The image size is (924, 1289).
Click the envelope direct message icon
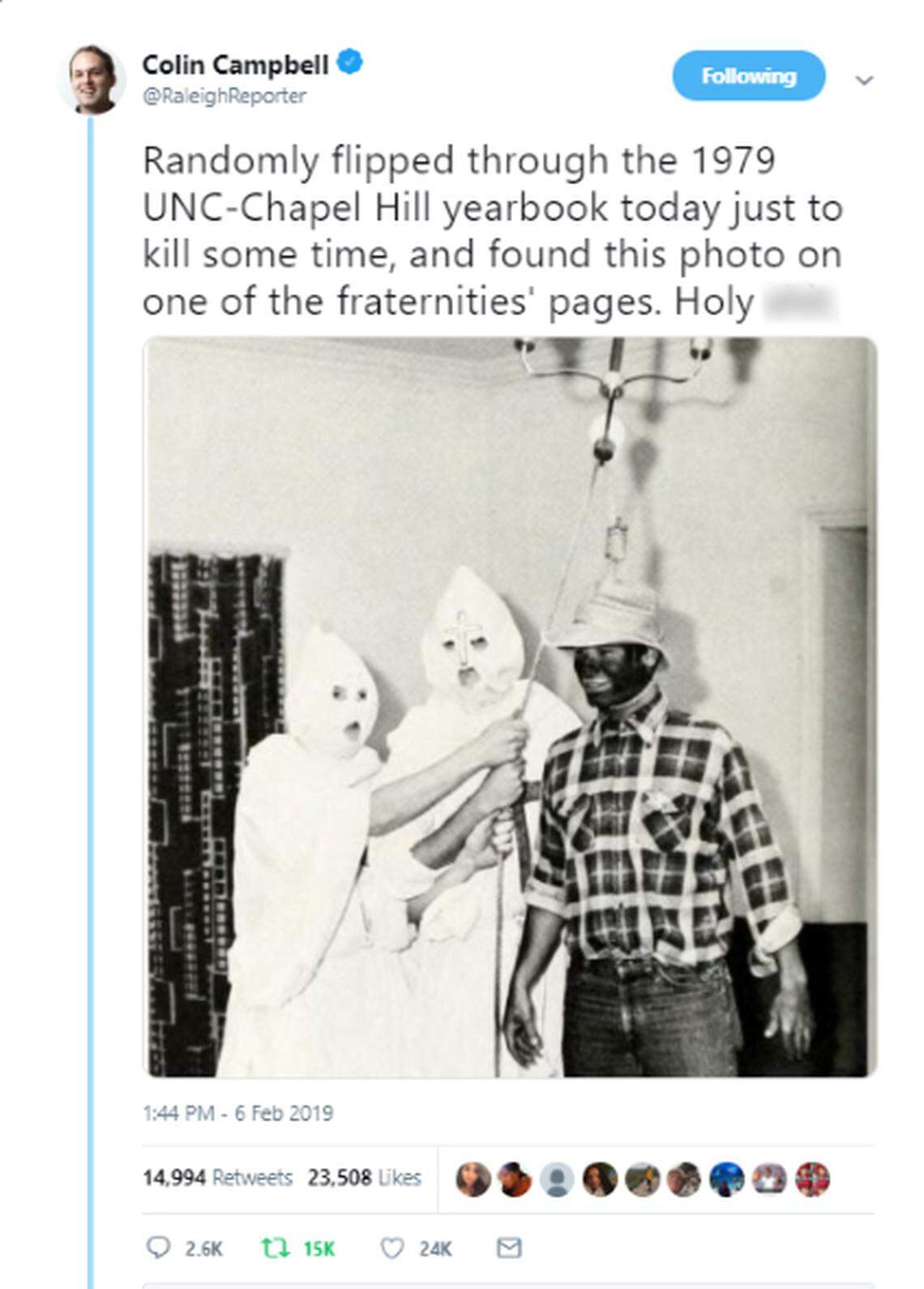click(509, 1248)
